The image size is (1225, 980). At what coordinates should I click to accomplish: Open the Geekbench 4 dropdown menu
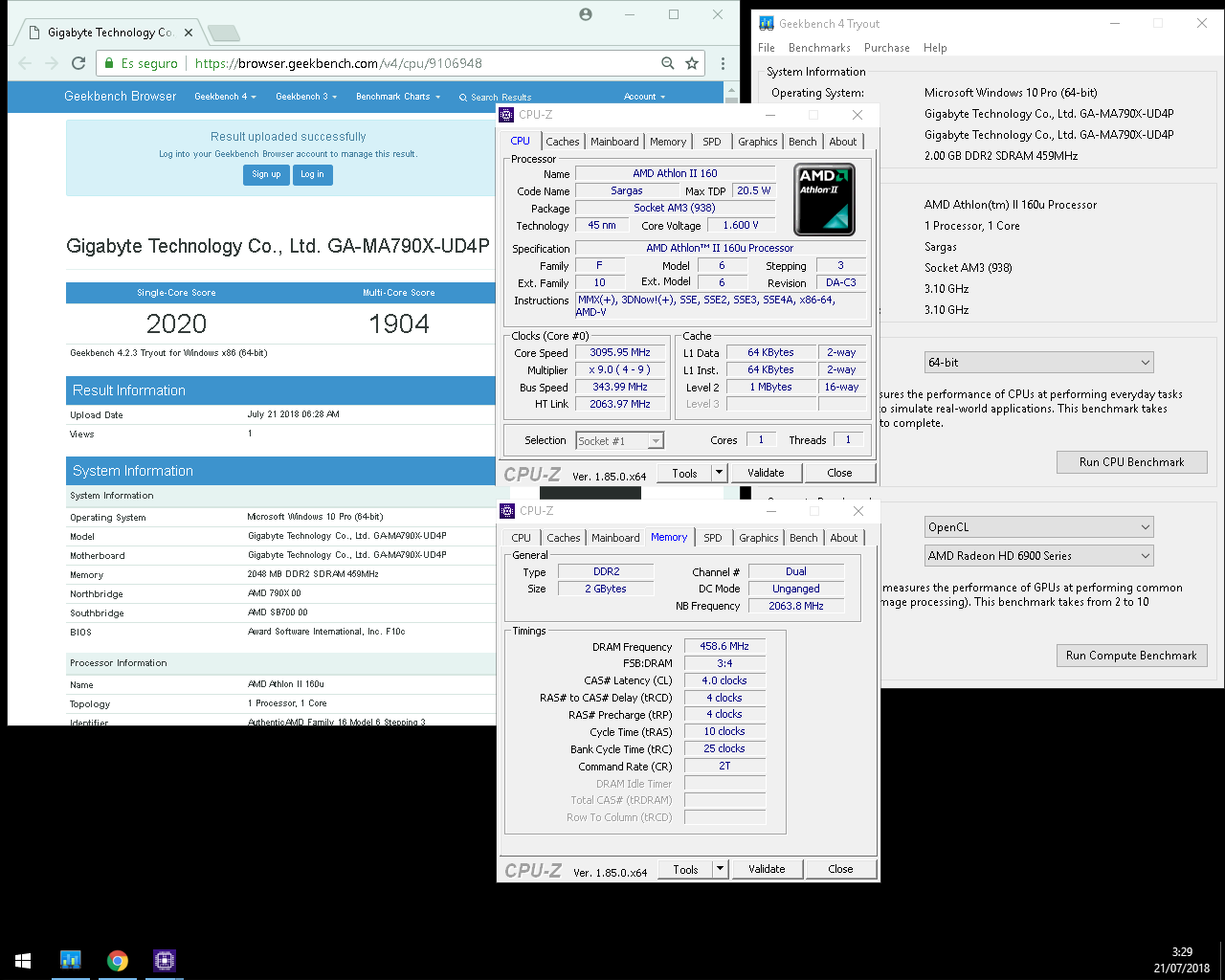pos(225,97)
